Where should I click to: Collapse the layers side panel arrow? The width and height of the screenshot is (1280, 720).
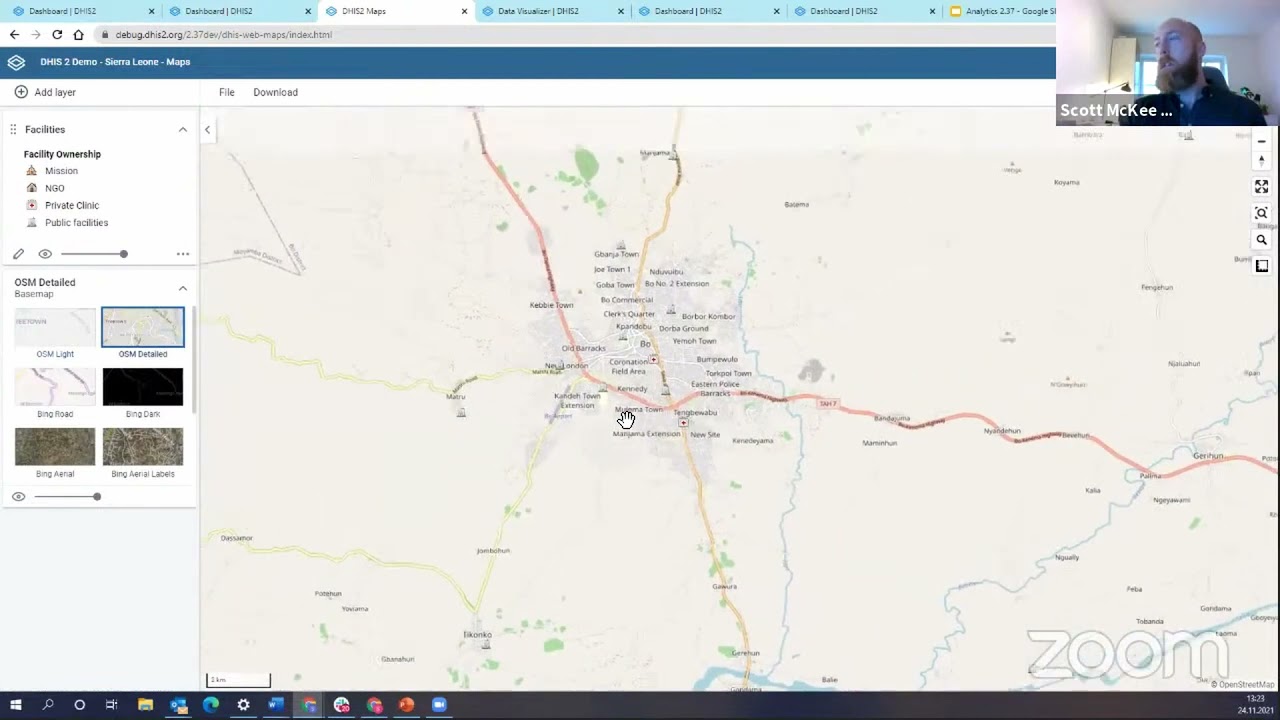point(207,130)
